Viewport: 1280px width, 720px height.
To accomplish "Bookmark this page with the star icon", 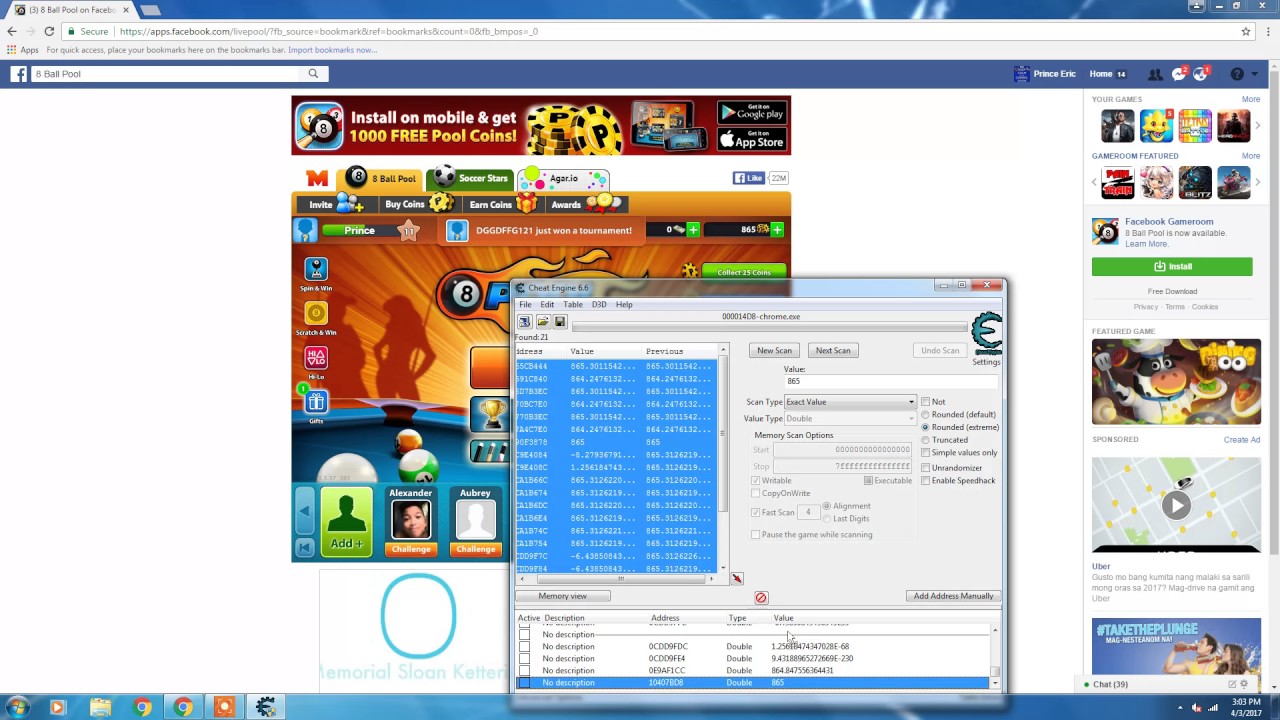I will point(1246,31).
